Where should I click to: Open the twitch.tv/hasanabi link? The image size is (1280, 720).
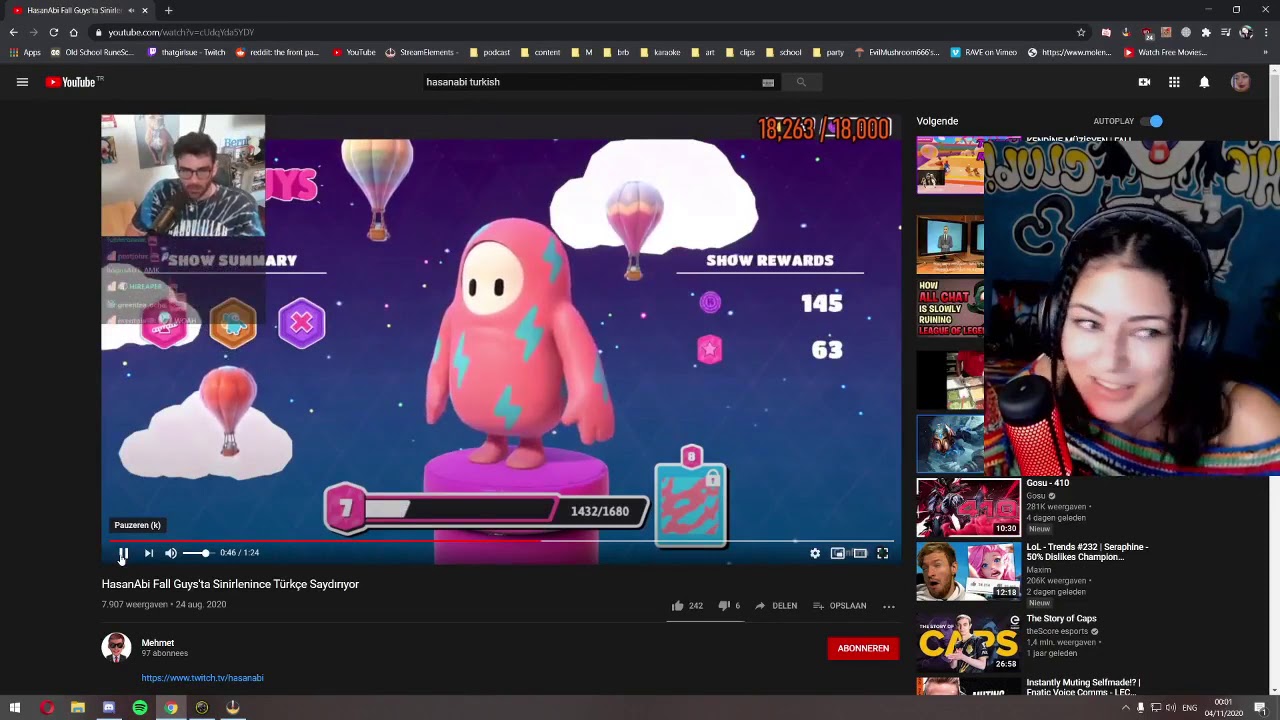click(202, 678)
